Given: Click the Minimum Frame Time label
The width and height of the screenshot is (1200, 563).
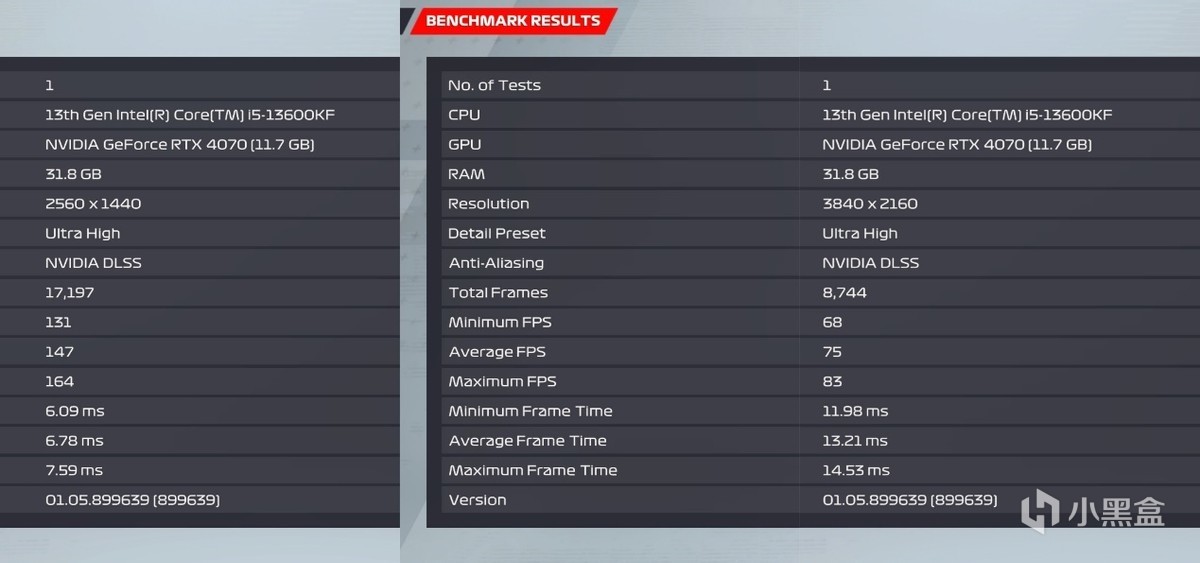Looking at the screenshot, I should pyautogui.click(x=530, y=411).
